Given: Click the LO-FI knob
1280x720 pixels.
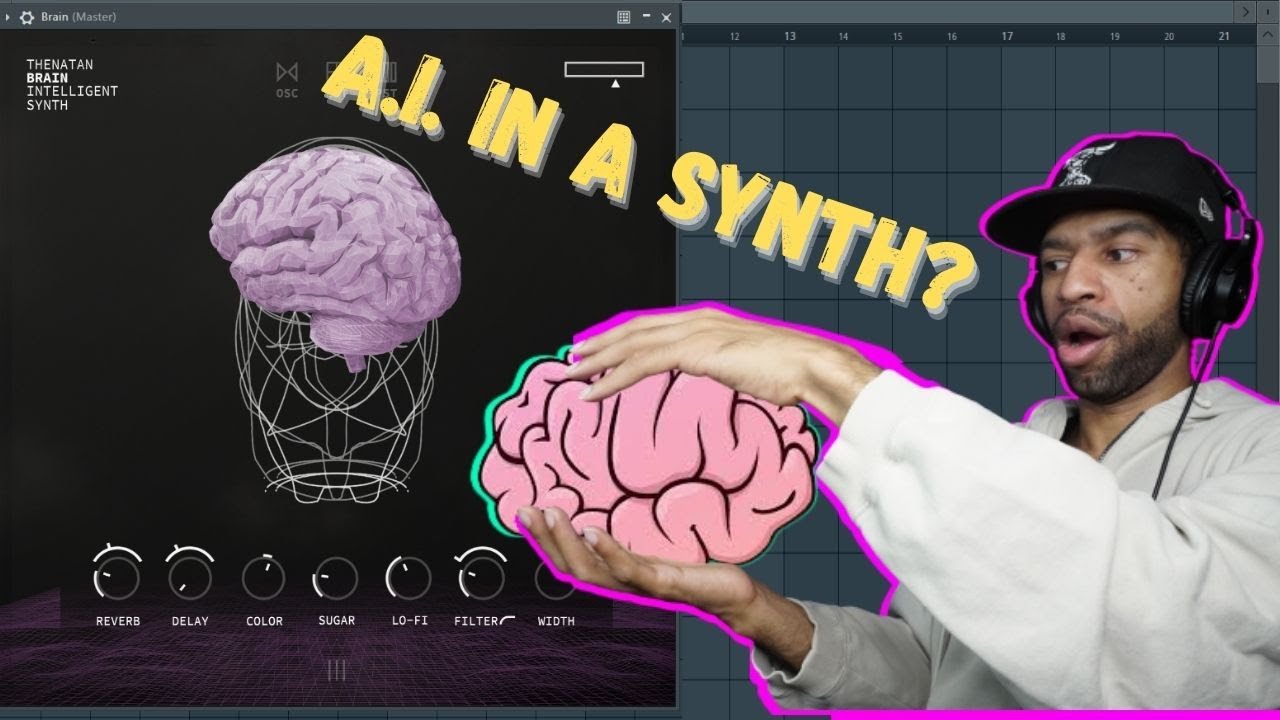Looking at the screenshot, I should (x=409, y=577).
